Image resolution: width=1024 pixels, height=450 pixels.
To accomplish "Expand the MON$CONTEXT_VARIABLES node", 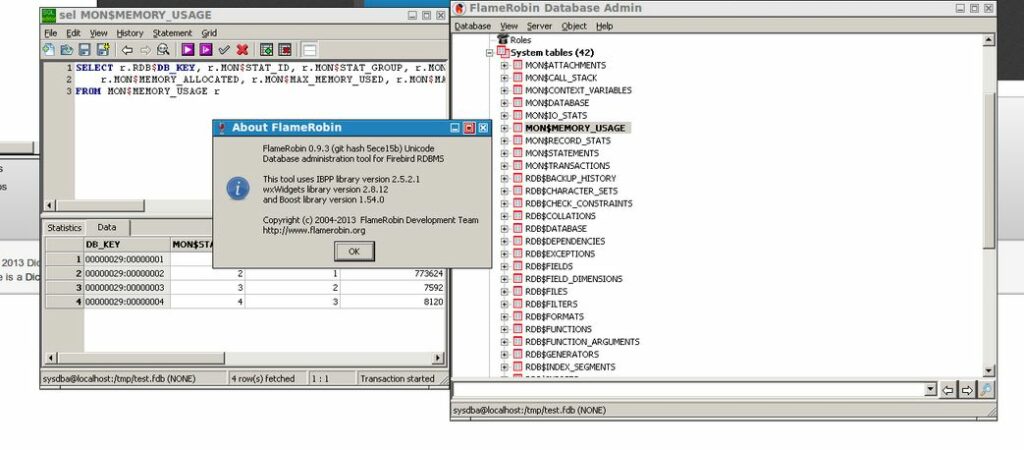I will point(504,90).
